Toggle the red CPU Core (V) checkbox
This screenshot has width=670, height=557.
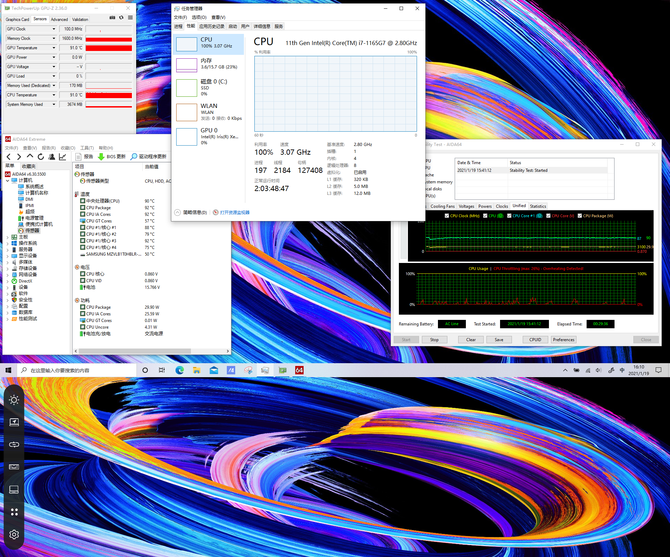(548, 216)
